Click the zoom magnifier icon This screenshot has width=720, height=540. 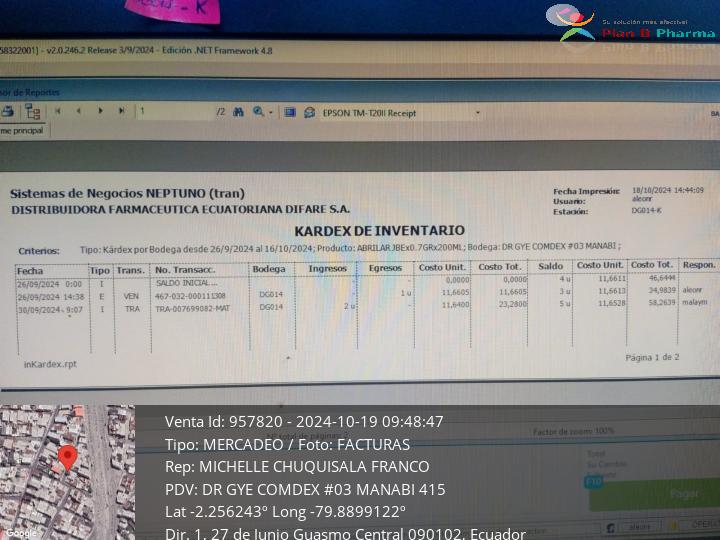[x=258, y=112]
